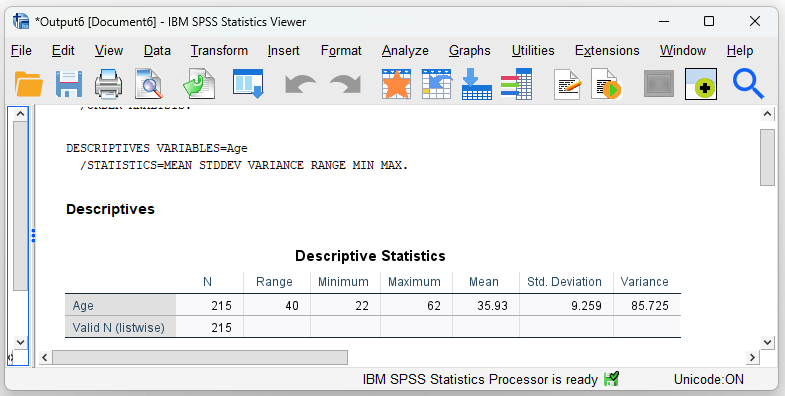Open the Help menu
Screen dimensions: 785x396
click(740, 51)
